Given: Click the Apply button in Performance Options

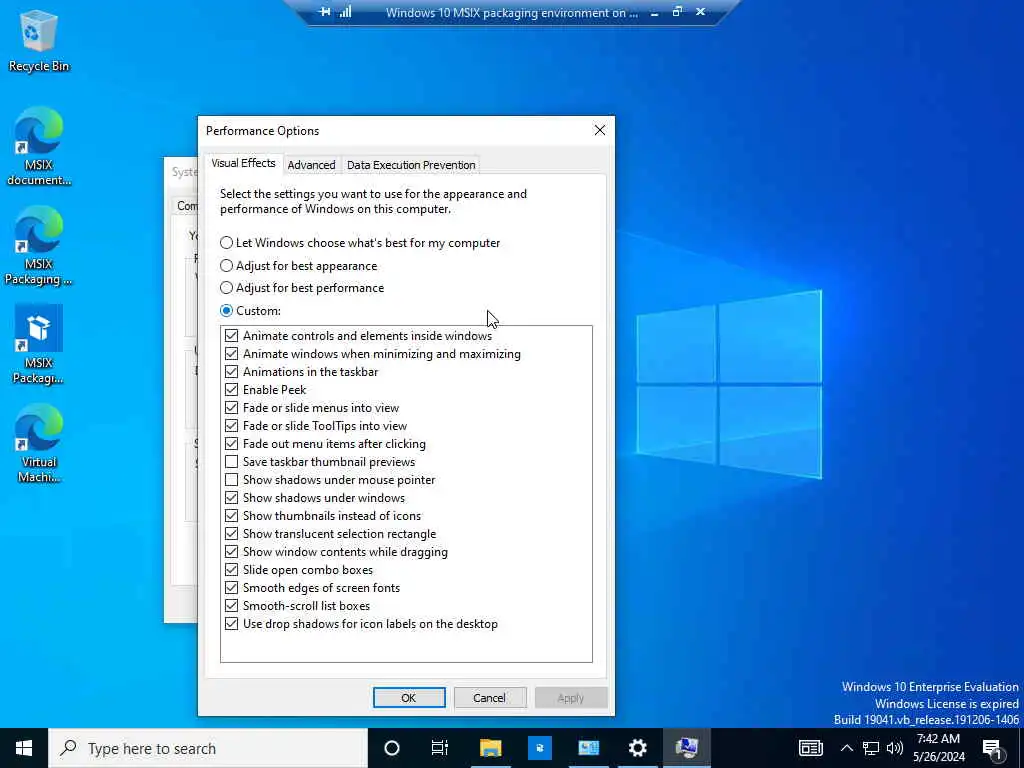Looking at the screenshot, I should 571,697.
